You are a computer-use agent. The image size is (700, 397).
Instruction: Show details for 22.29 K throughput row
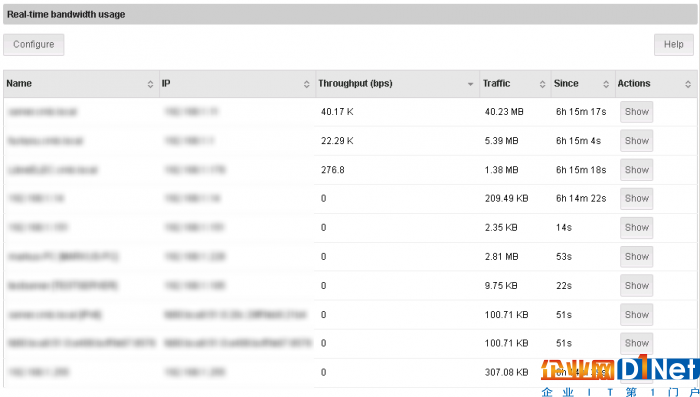coord(637,141)
